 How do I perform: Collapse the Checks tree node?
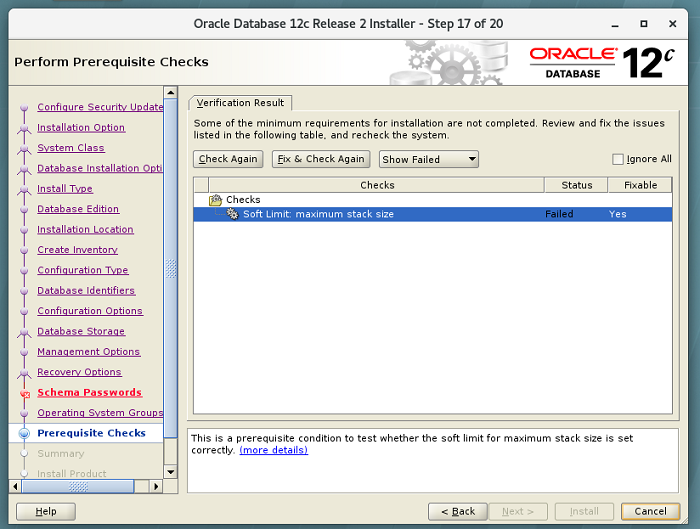click(201, 200)
